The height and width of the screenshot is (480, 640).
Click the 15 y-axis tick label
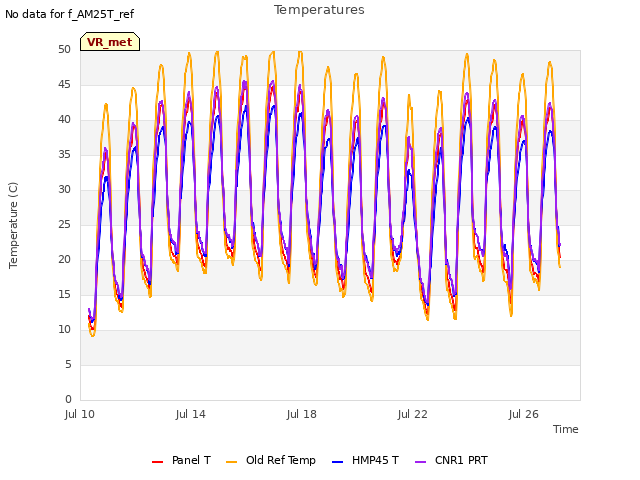[x=64, y=294]
